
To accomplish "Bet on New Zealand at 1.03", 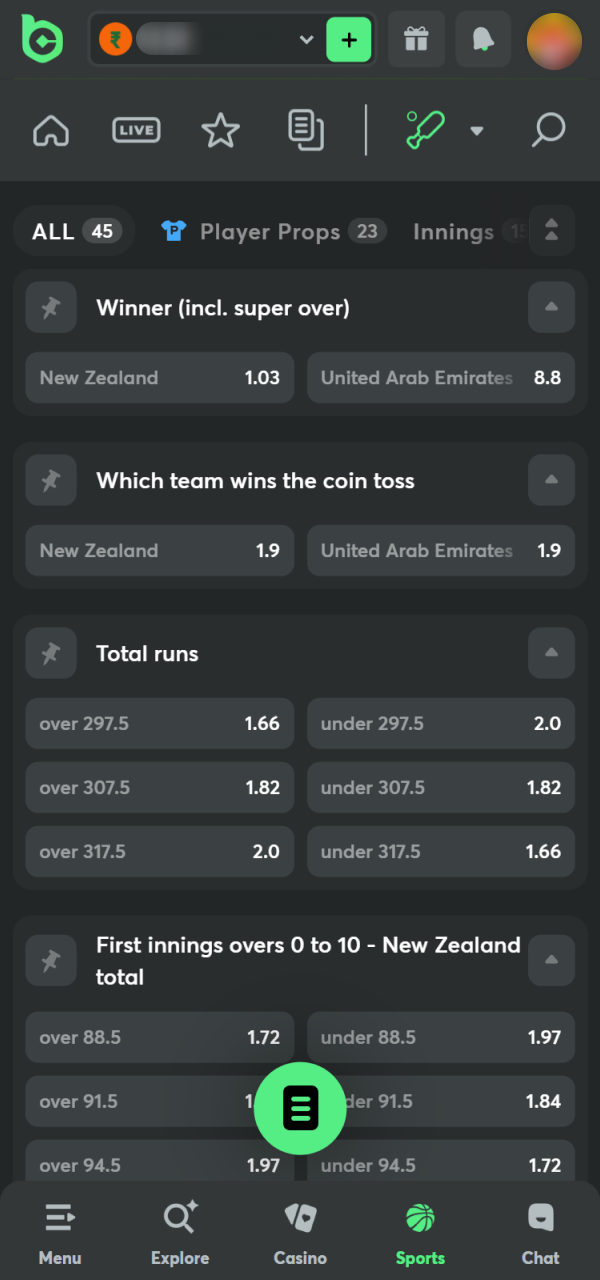I will (159, 377).
